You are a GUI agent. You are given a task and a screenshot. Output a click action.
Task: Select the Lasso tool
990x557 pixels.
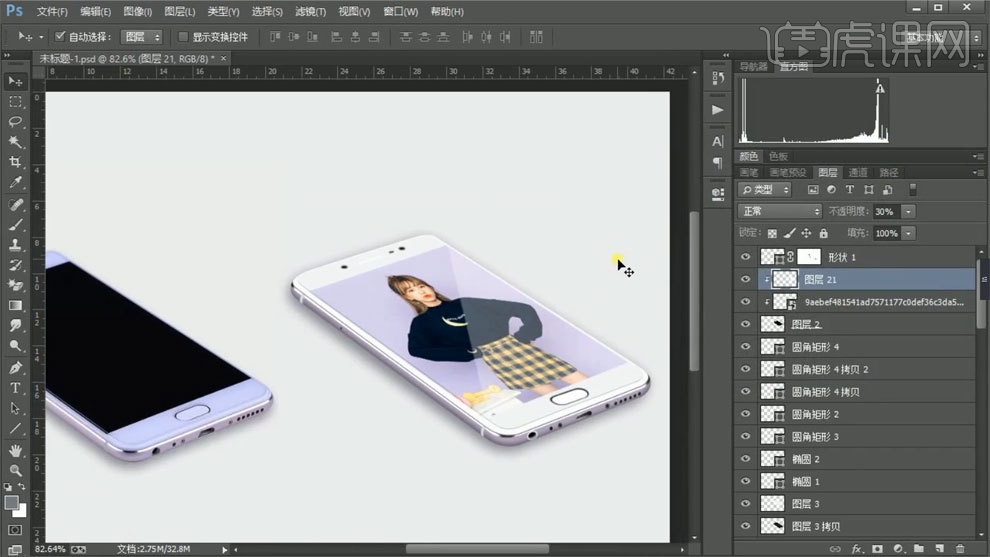[x=15, y=122]
